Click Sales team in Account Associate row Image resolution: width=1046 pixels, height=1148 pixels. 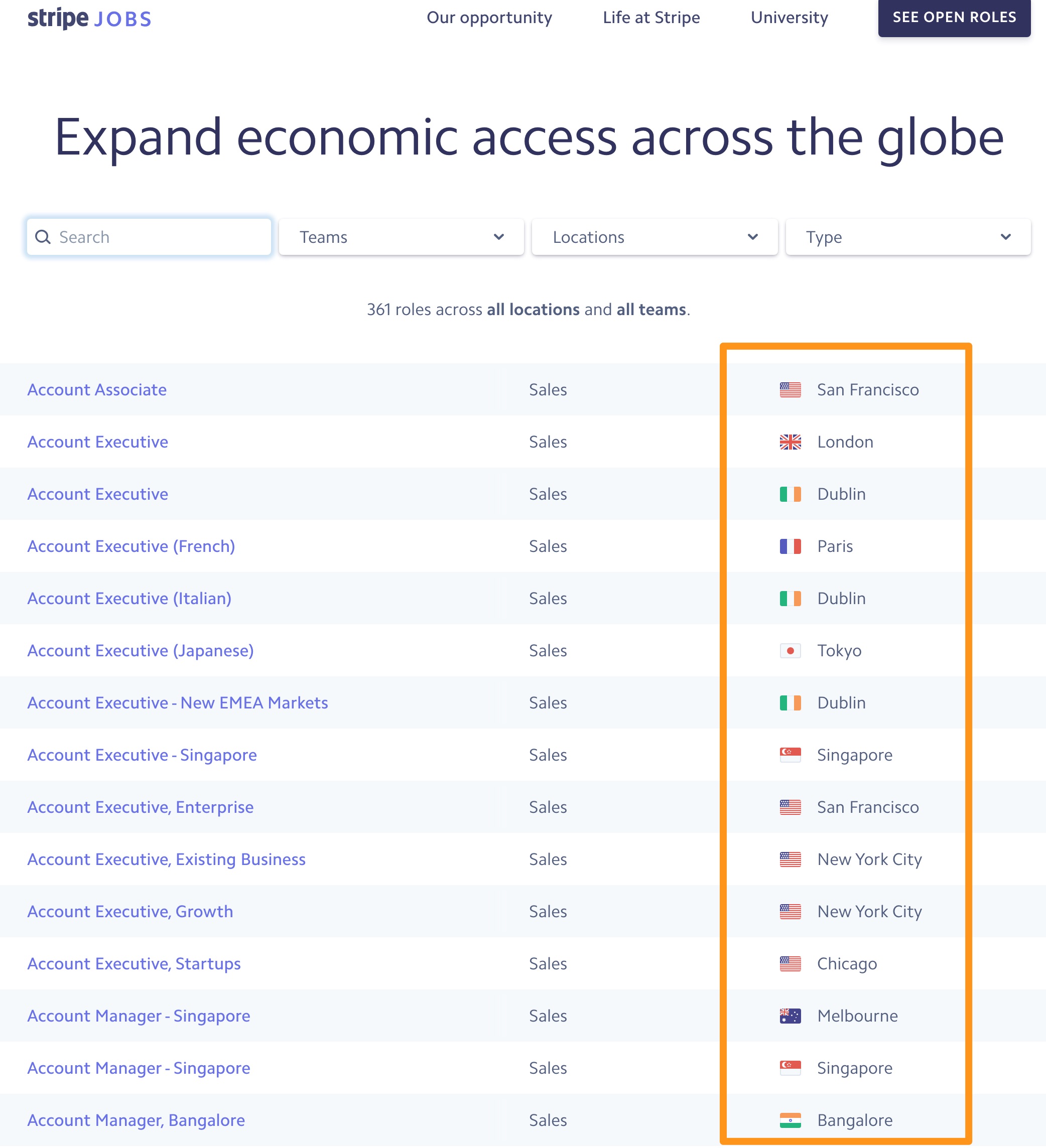548,389
